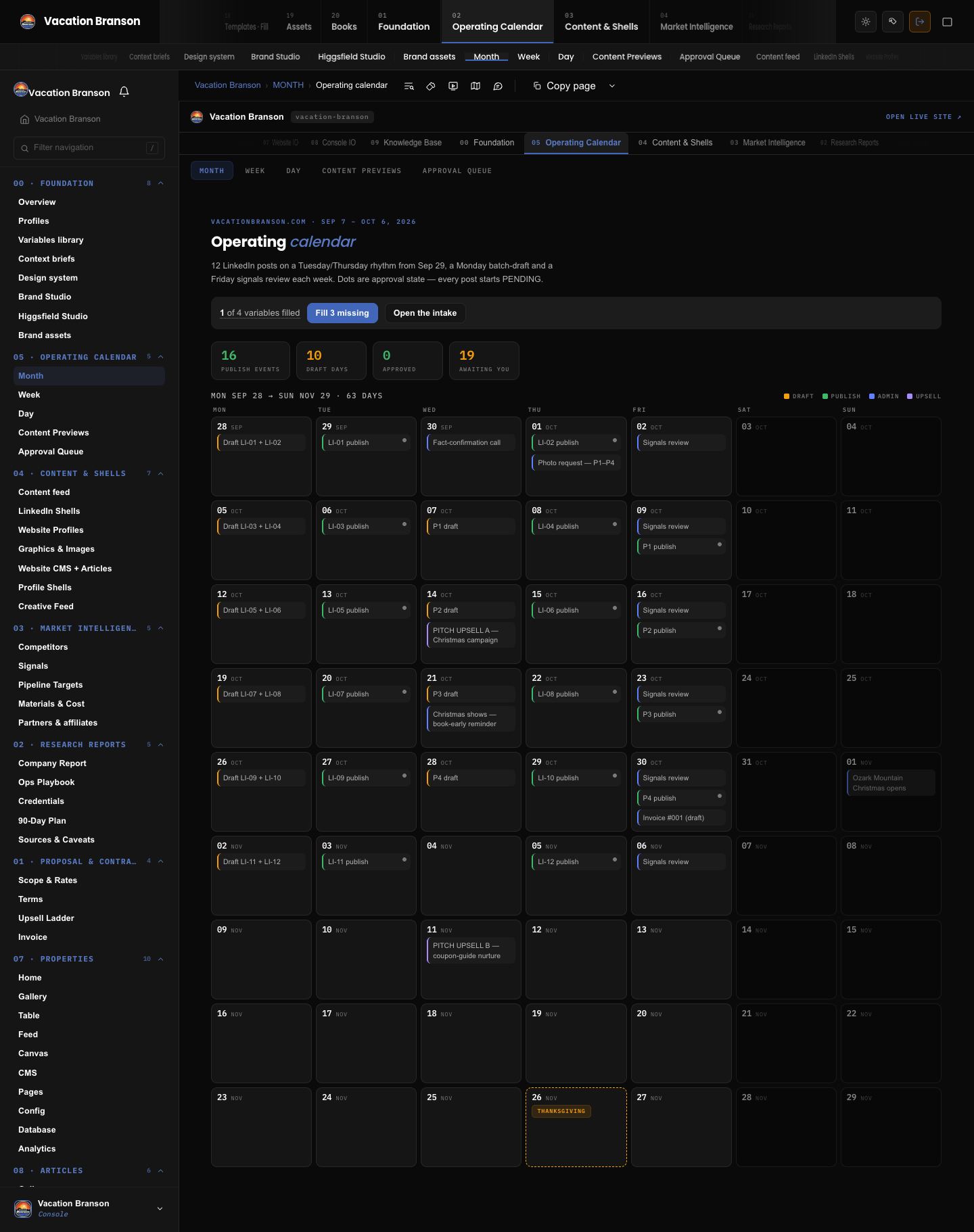The image size is (974, 1232).
Task: Click the tag icon in top bar
Action: 893,22
